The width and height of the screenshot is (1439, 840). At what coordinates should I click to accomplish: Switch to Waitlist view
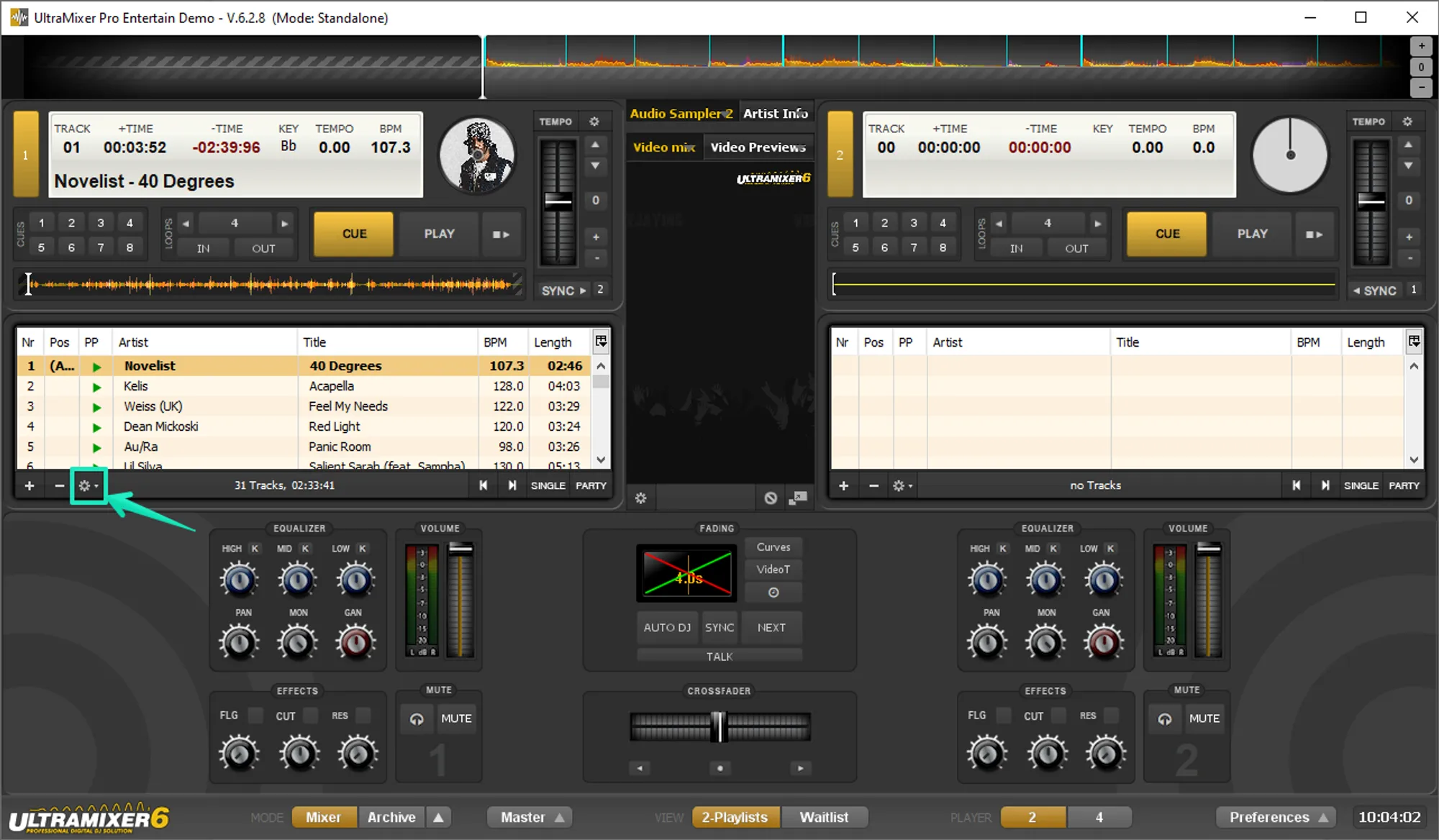tap(824, 818)
